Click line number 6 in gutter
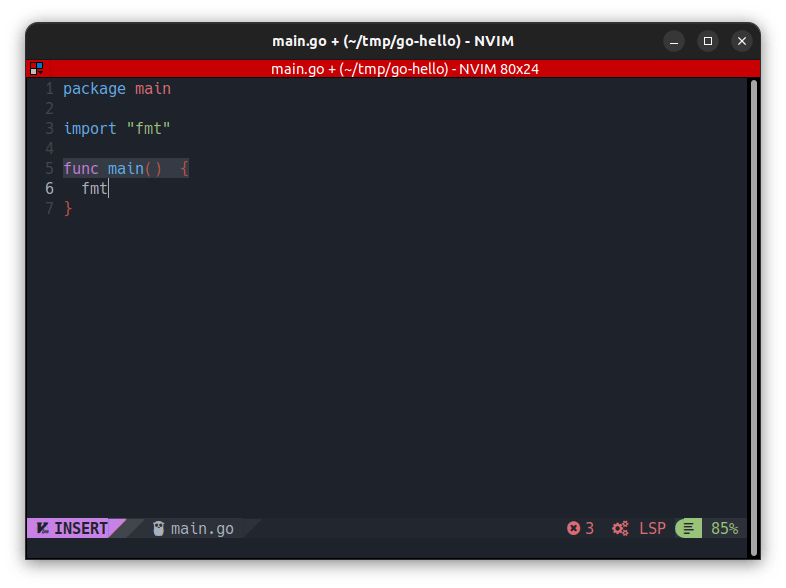Image resolution: width=786 pixels, height=588 pixels. 49,188
